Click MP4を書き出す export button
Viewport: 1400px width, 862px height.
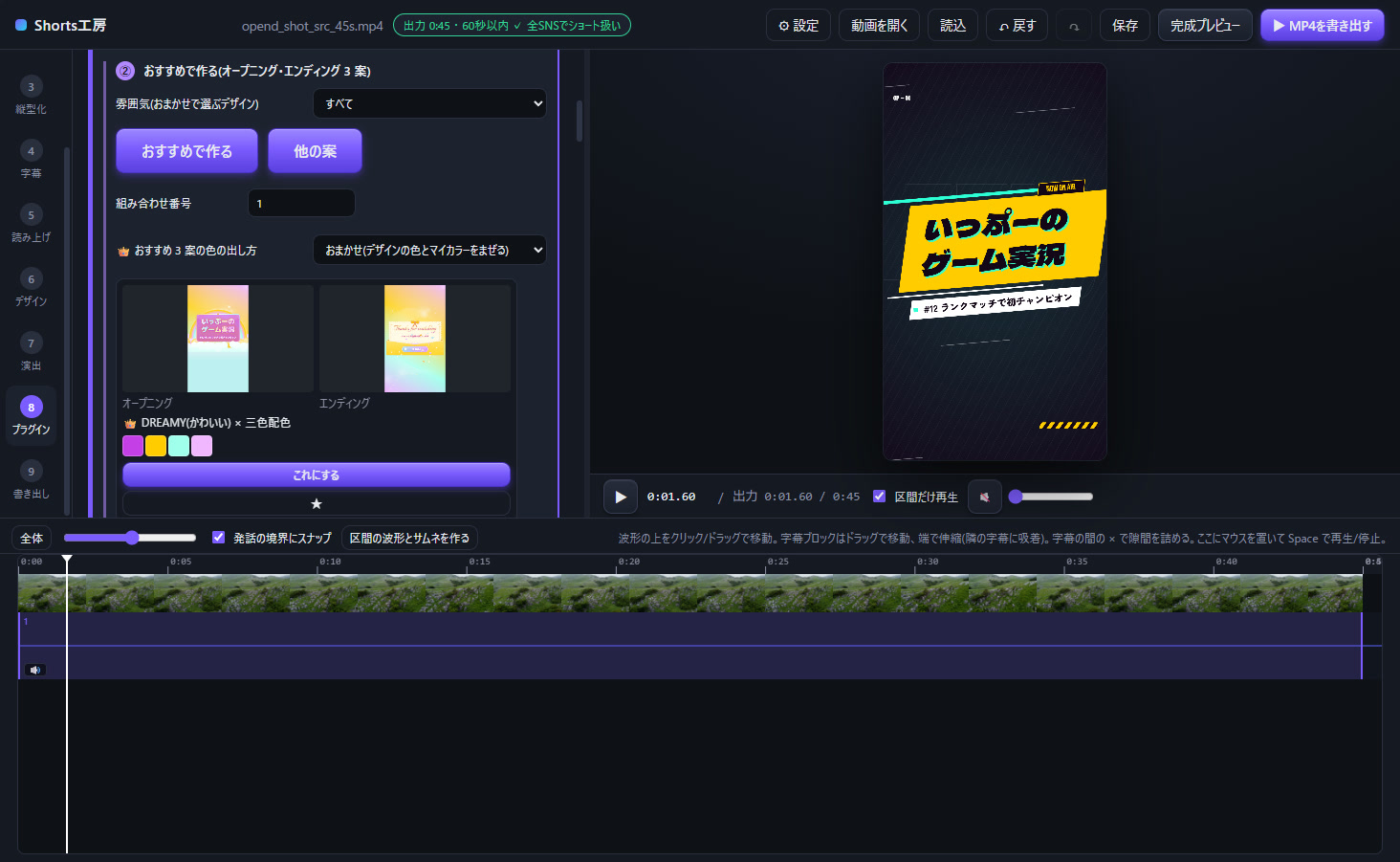[x=1323, y=26]
